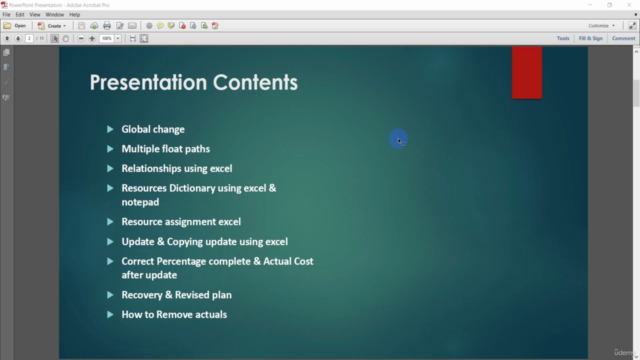Click the highlight text icon
Screen dimensions: 640x360
(171, 26)
